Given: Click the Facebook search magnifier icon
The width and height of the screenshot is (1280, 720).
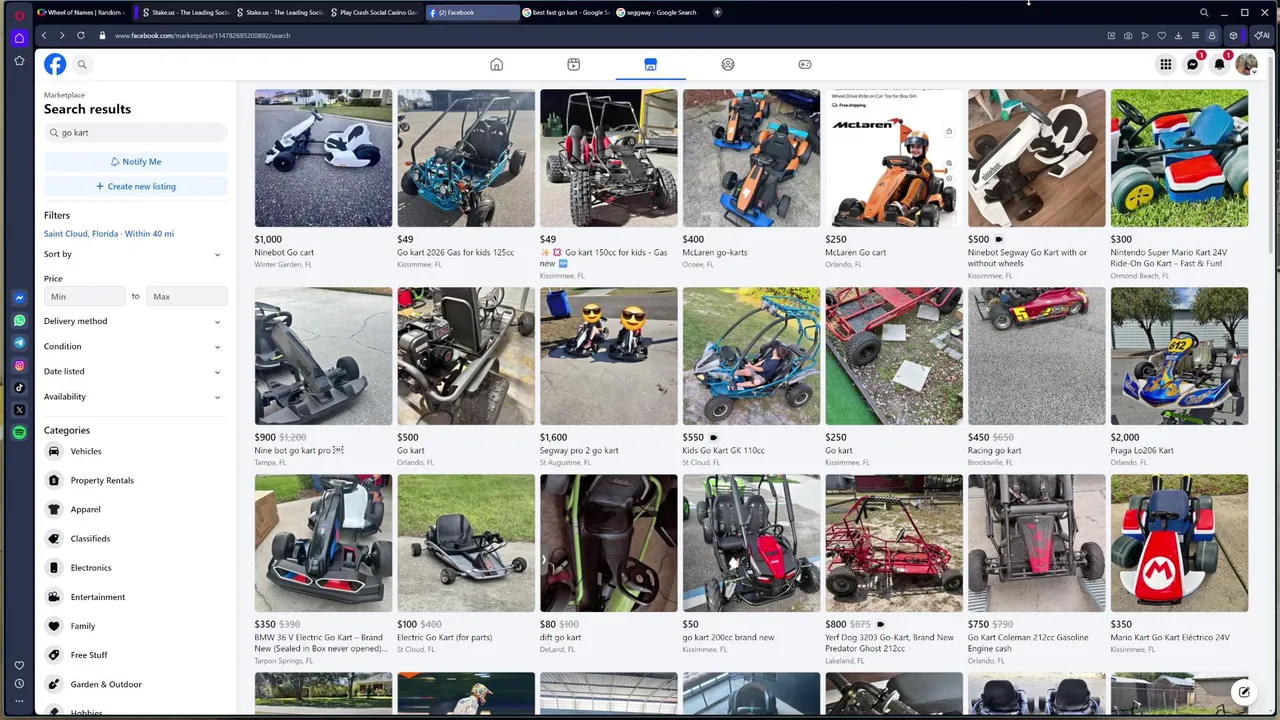Looking at the screenshot, I should [82, 64].
